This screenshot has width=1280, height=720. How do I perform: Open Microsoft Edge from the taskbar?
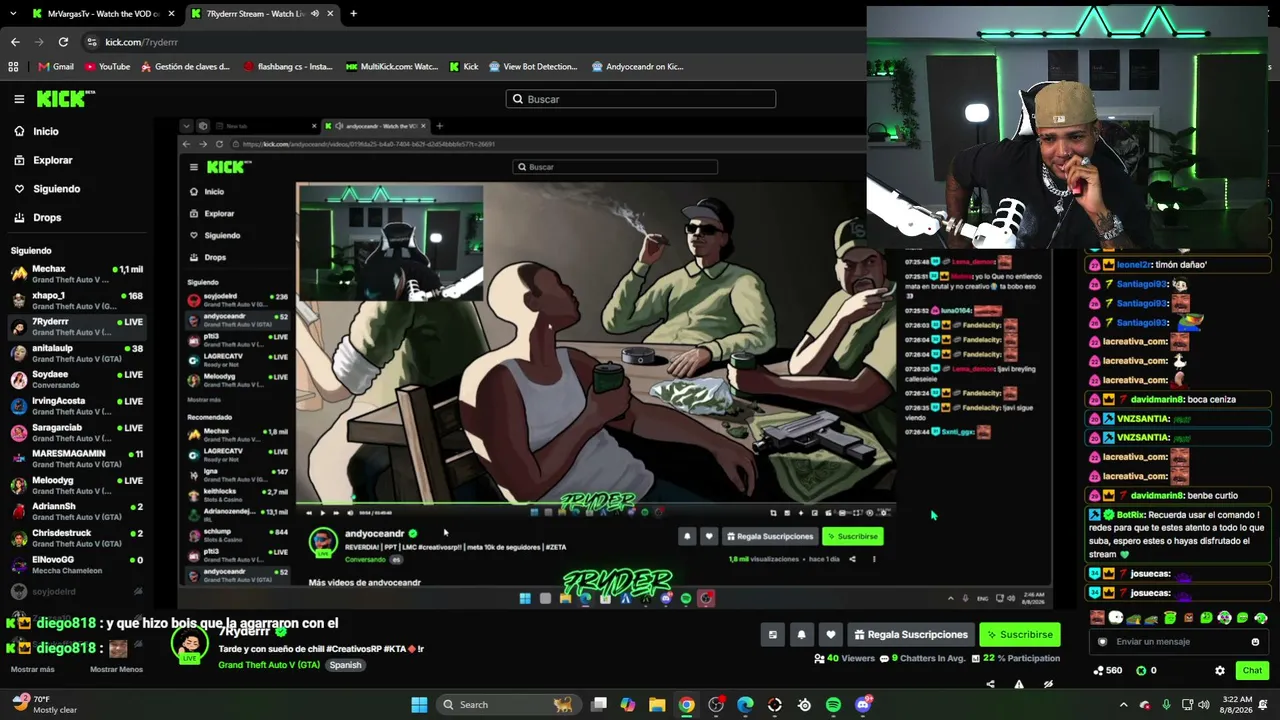(745, 705)
